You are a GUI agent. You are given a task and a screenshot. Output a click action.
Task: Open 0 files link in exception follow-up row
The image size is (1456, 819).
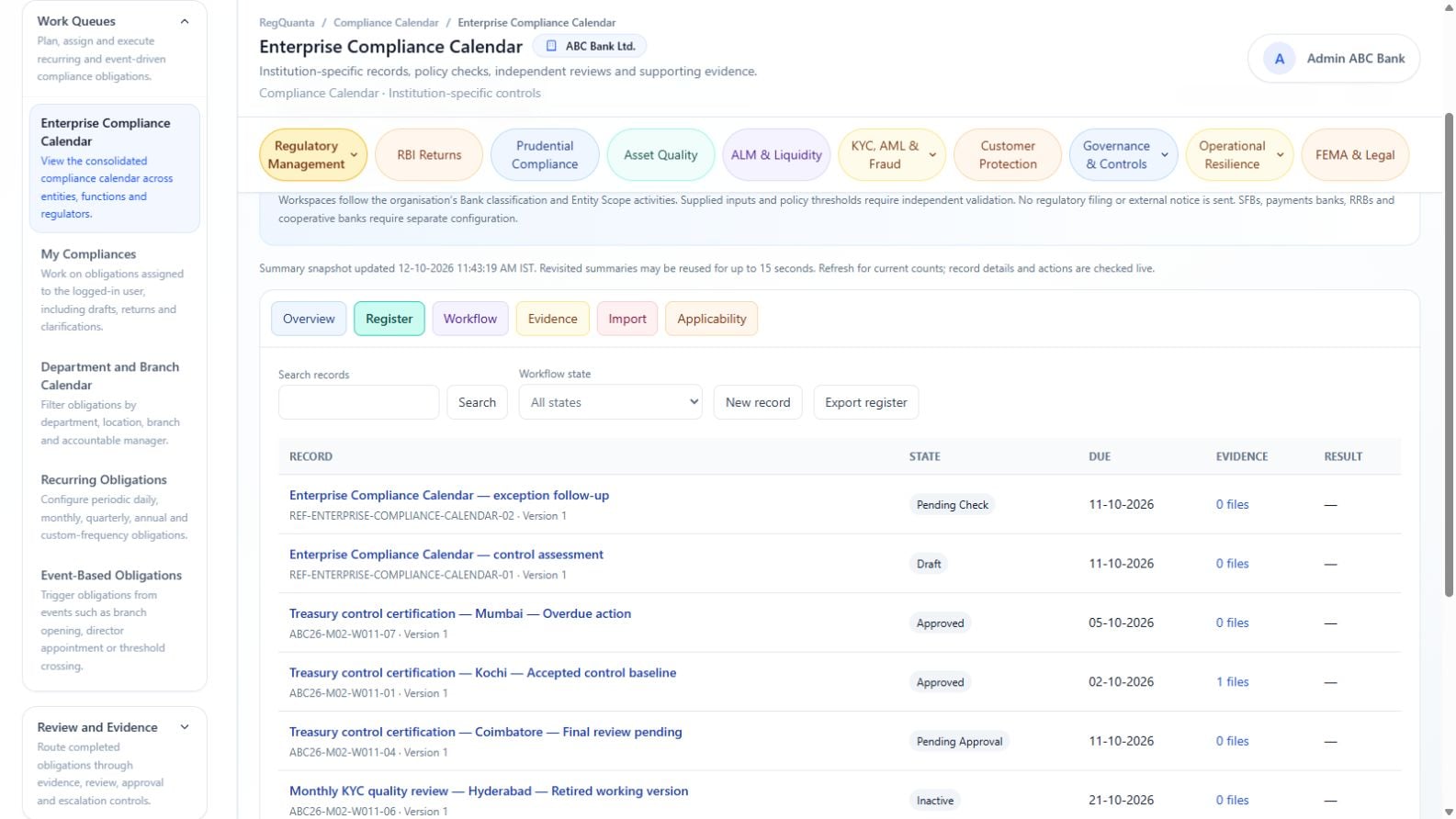[x=1232, y=504]
